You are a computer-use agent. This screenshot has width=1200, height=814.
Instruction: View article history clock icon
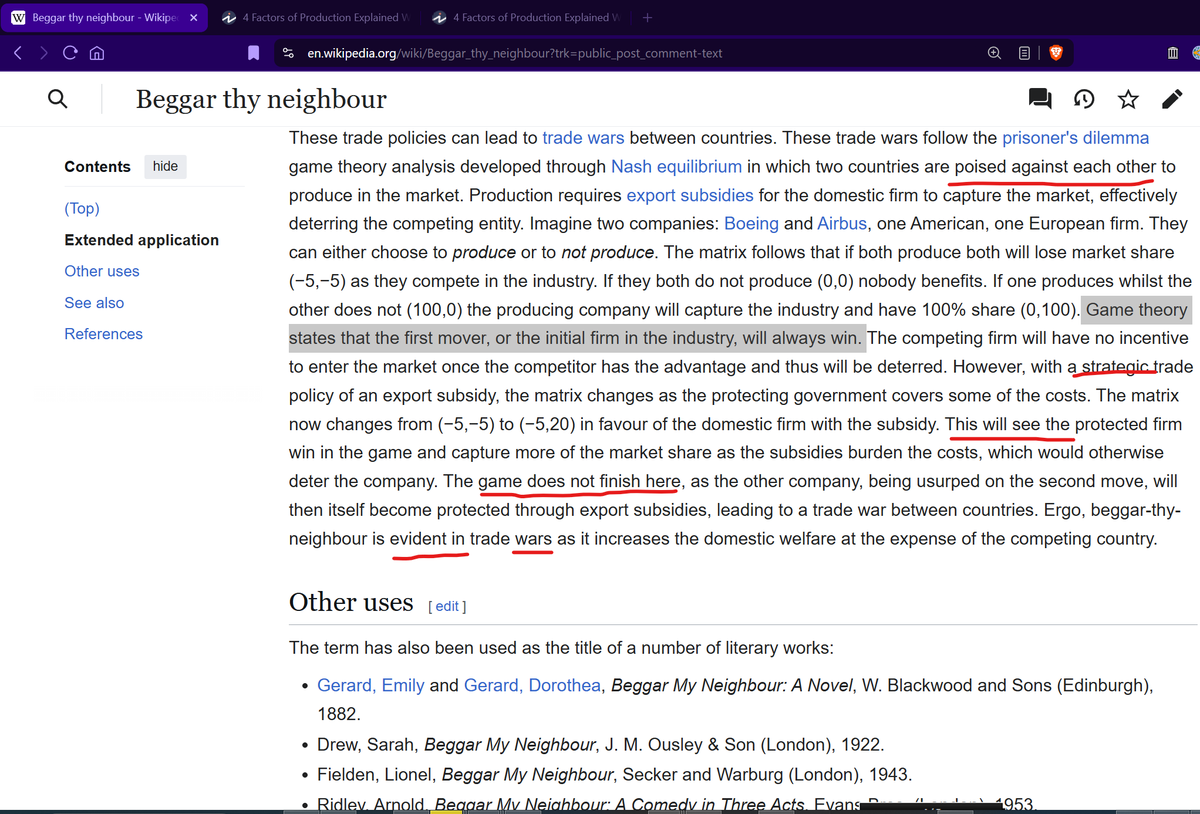1084,98
